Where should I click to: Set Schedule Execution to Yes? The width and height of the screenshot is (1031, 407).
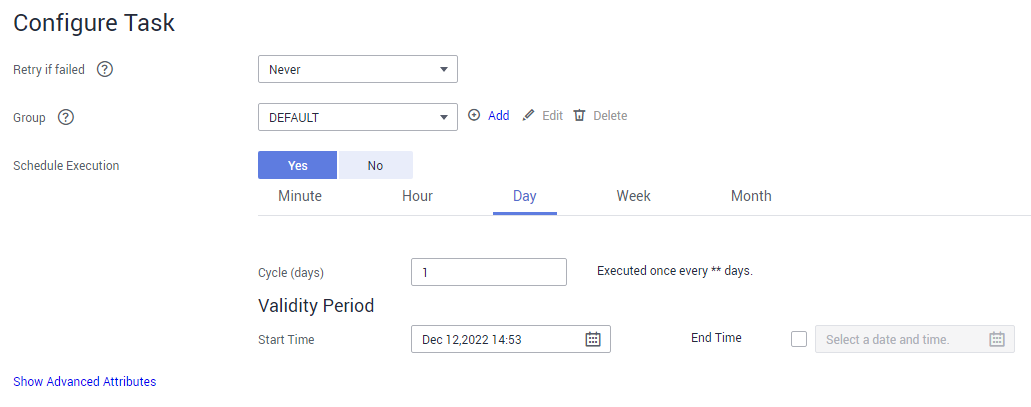coord(297,165)
